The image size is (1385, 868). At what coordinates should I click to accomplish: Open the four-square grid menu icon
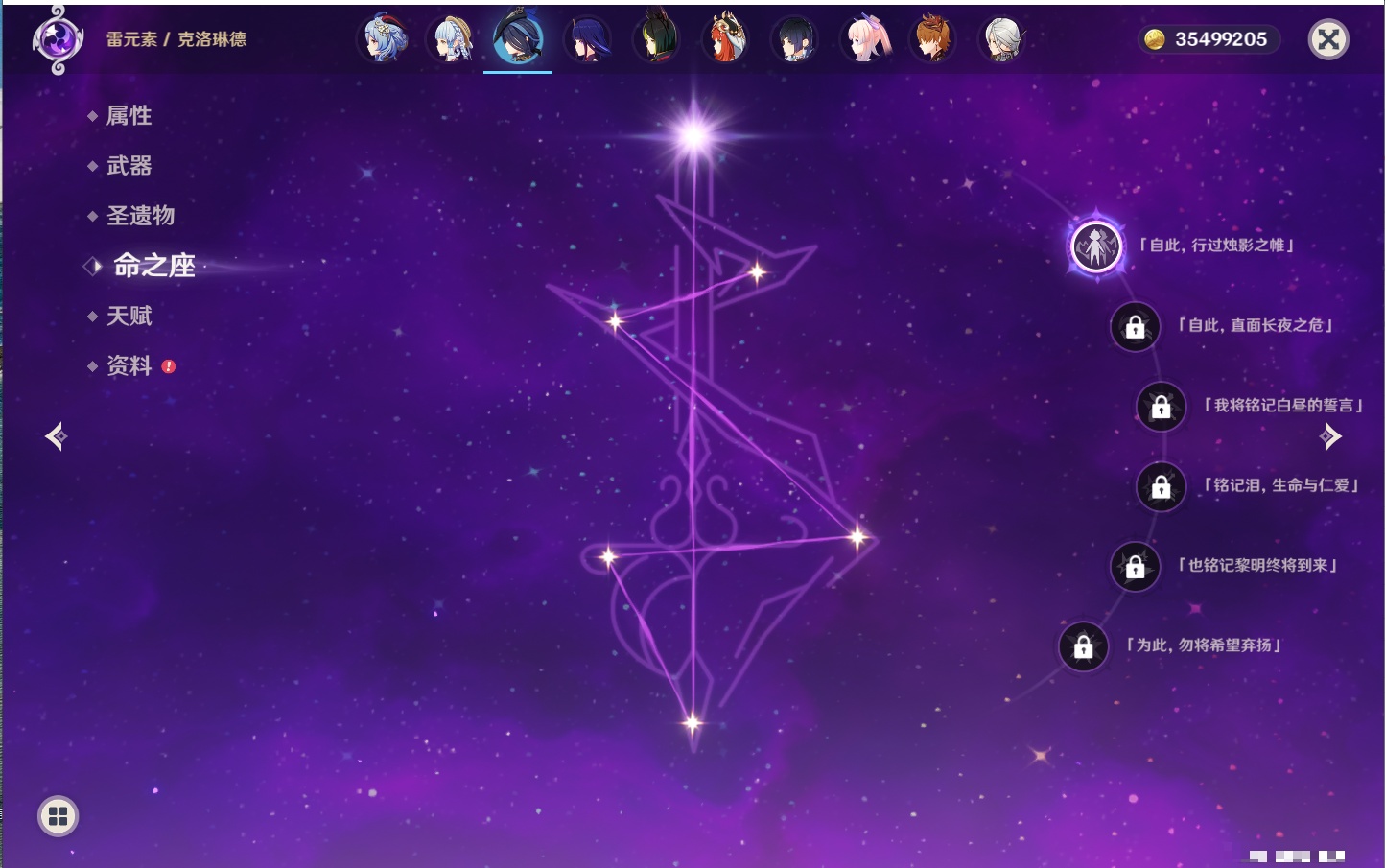[58, 816]
